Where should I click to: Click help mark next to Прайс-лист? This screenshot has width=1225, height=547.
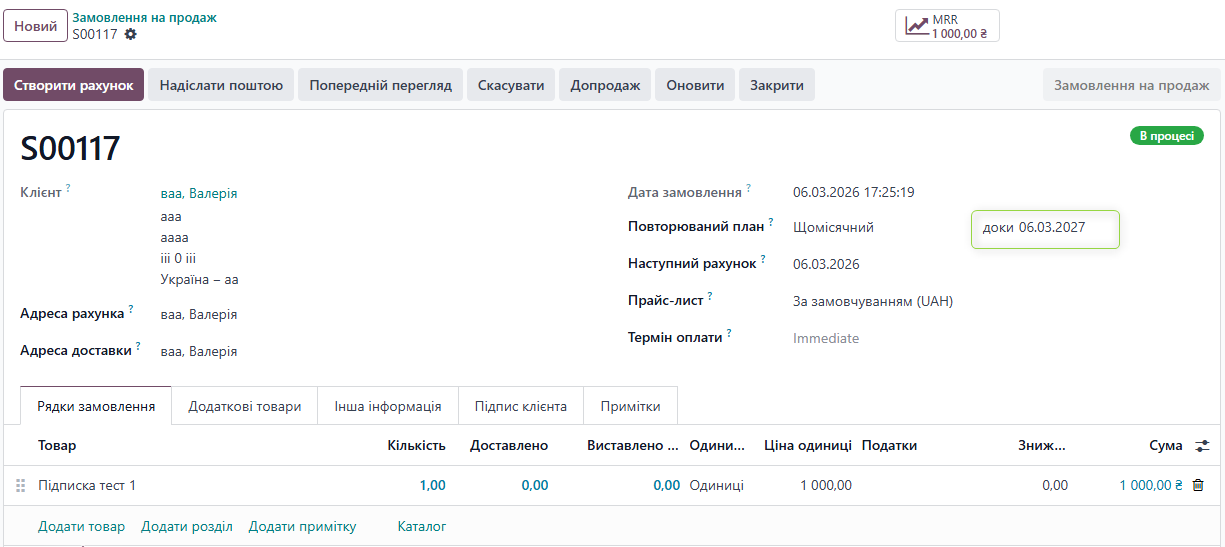pos(710,296)
